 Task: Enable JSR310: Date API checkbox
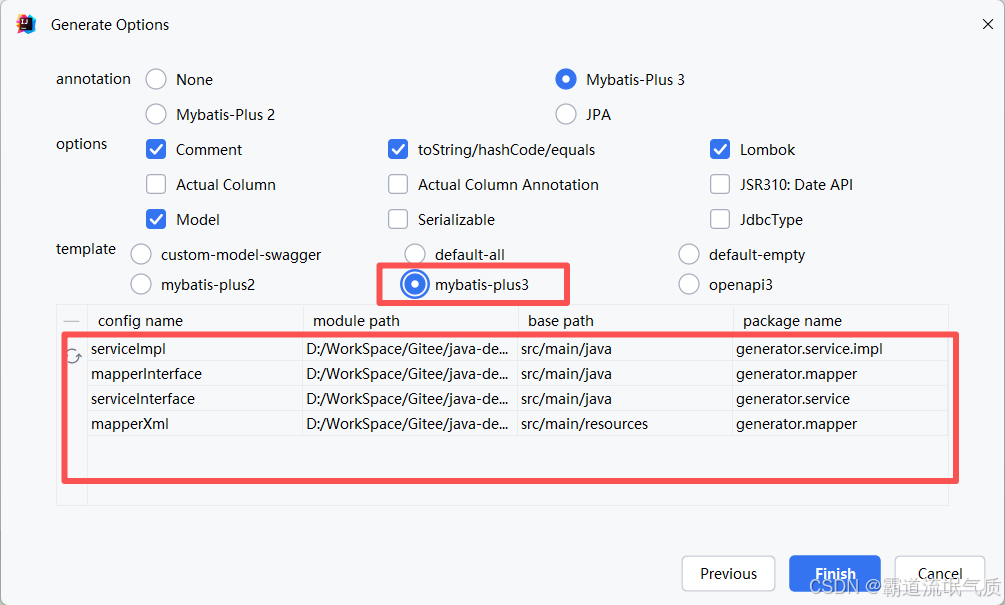pos(720,185)
